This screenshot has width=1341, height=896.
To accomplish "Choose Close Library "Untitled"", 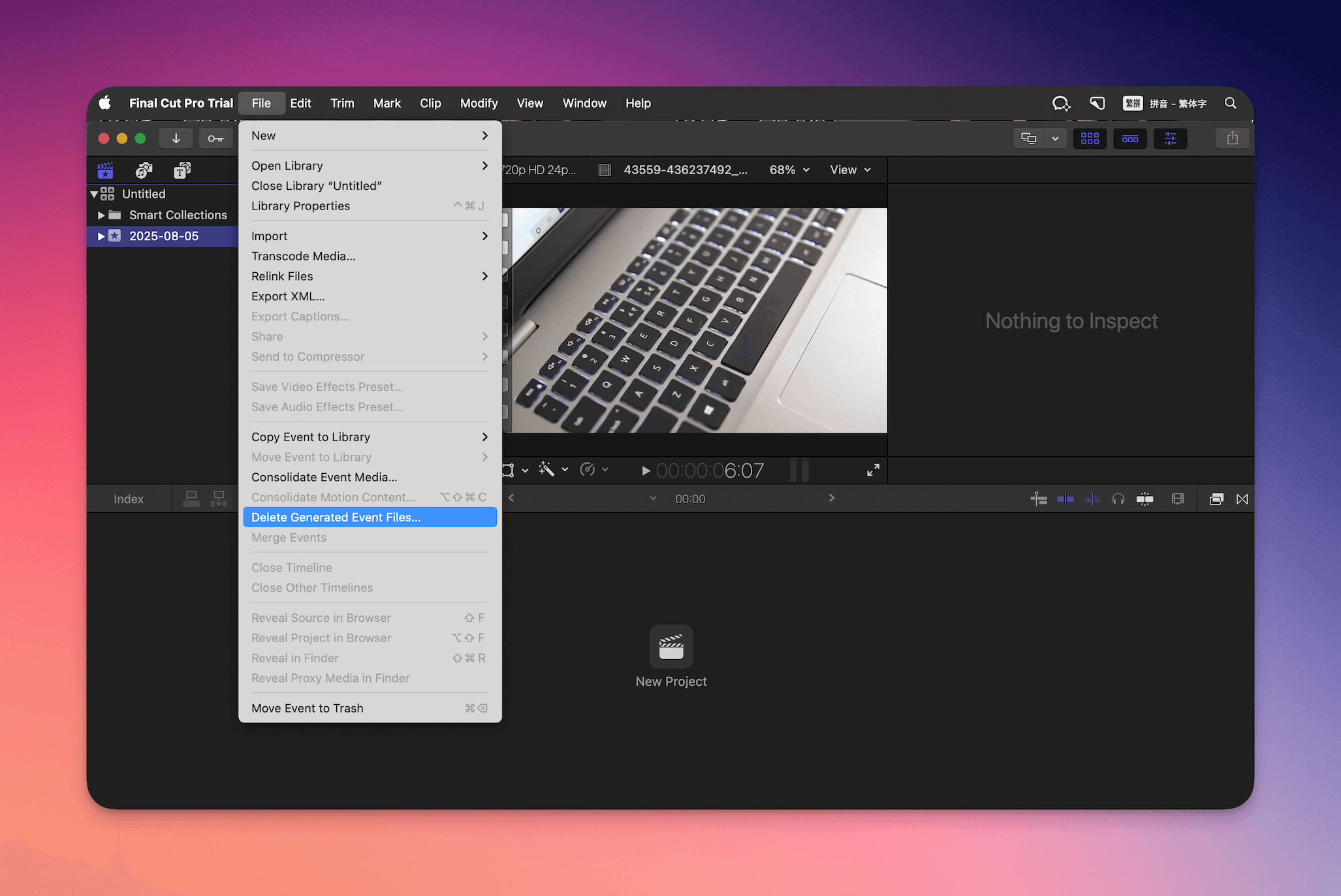I will [370, 185].
